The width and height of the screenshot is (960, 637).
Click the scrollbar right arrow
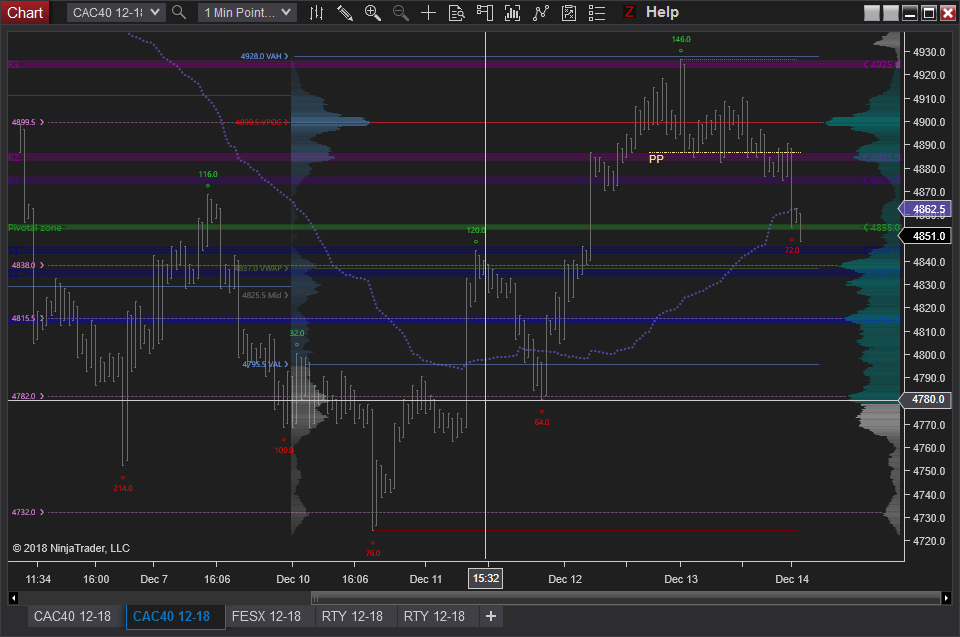click(946, 598)
